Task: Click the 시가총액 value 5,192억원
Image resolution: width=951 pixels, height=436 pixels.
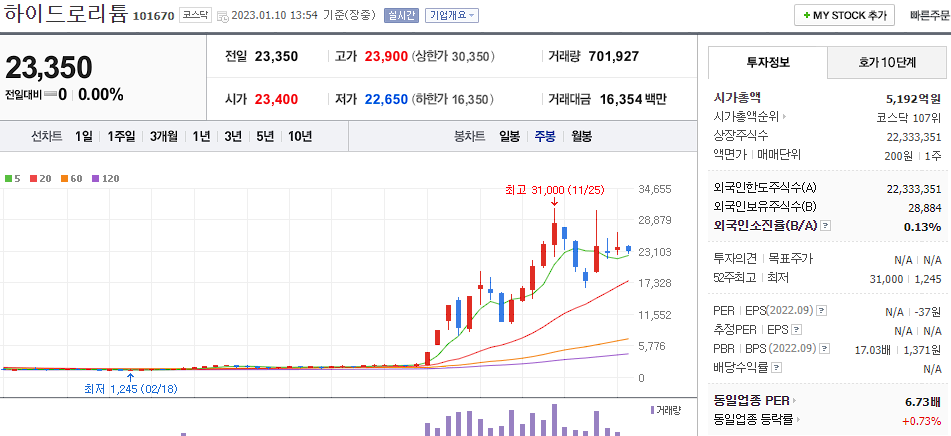Action: pos(913,98)
